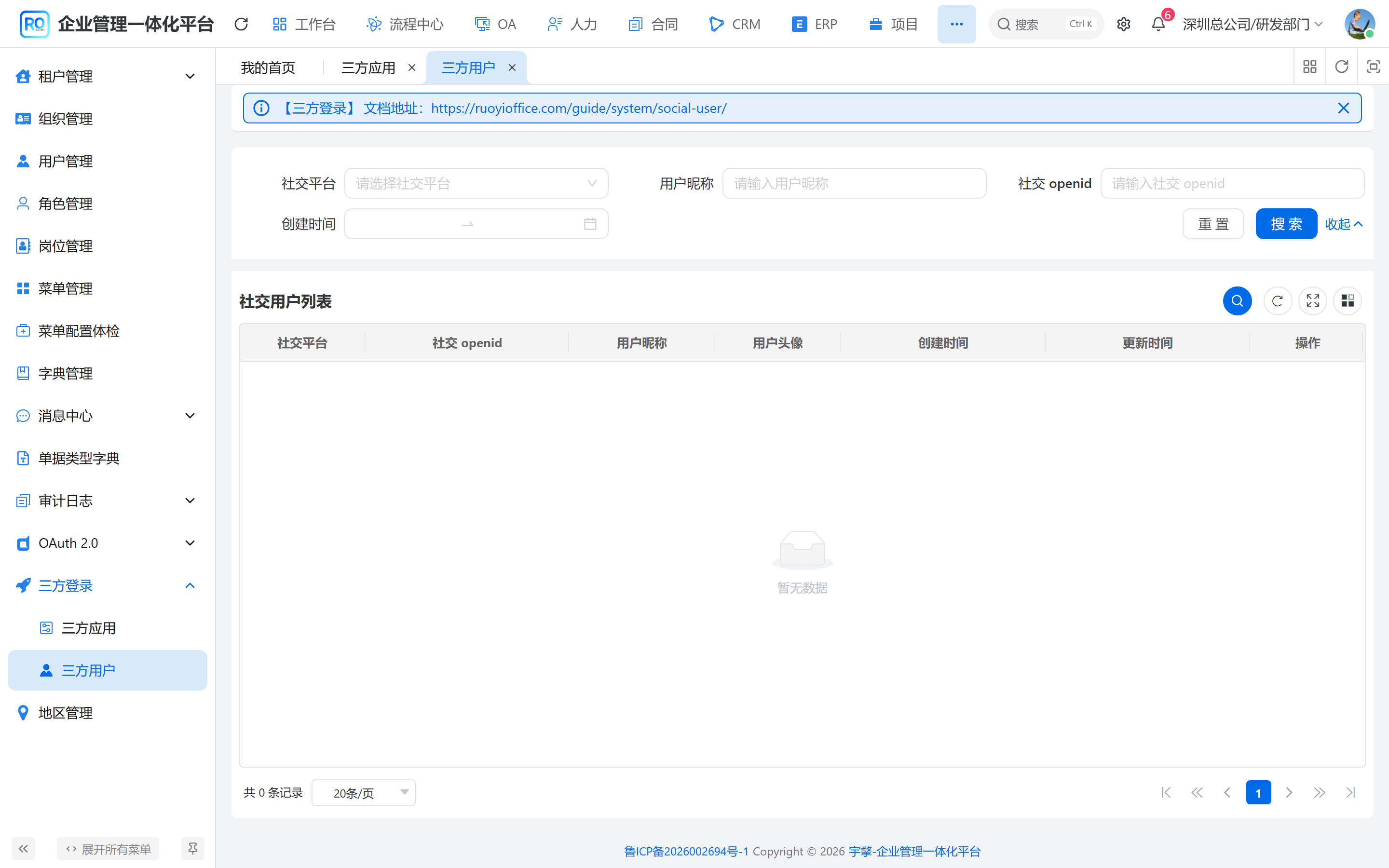Open the 流程中心 top menu
This screenshot has width=1389, height=868.
405,24
